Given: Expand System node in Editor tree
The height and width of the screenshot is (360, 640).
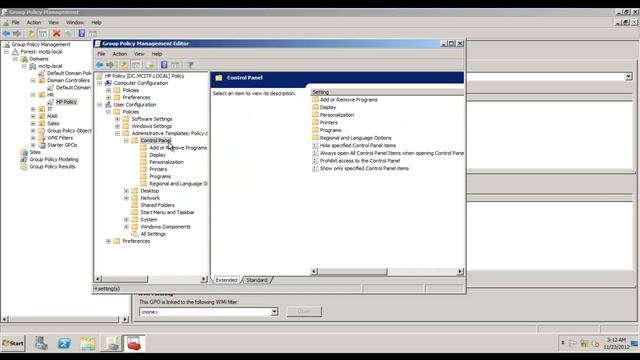Looking at the screenshot, I should [127, 220].
